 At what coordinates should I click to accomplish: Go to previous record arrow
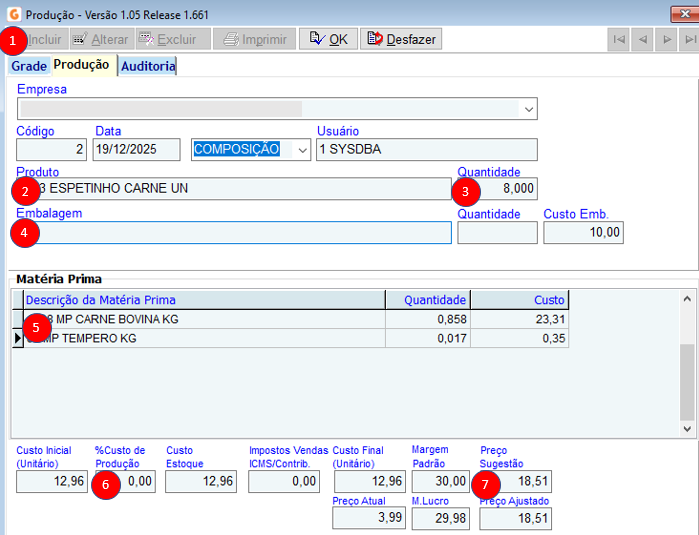coord(642,40)
